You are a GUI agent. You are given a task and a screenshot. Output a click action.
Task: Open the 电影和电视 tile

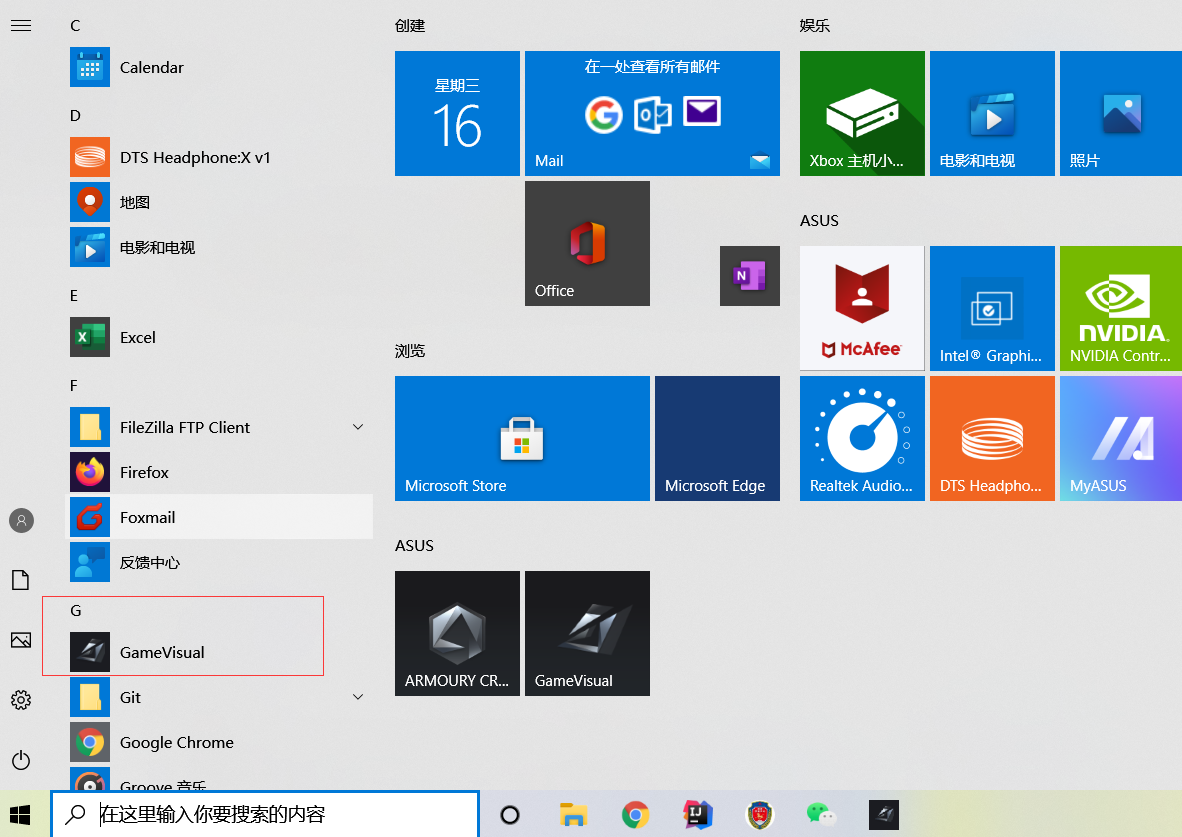click(992, 113)
